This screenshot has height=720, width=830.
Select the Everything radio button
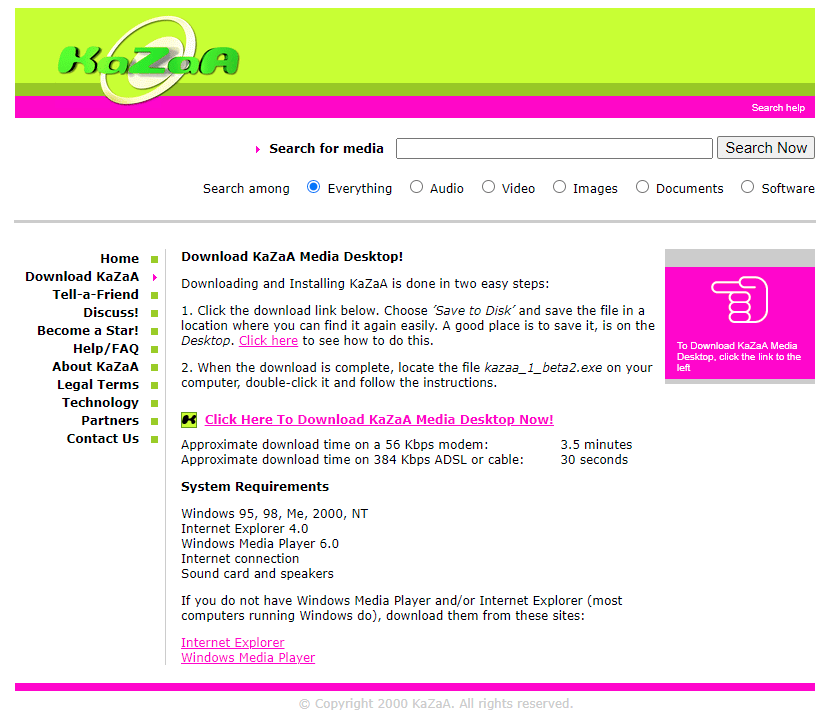click(x=313, y=187)
